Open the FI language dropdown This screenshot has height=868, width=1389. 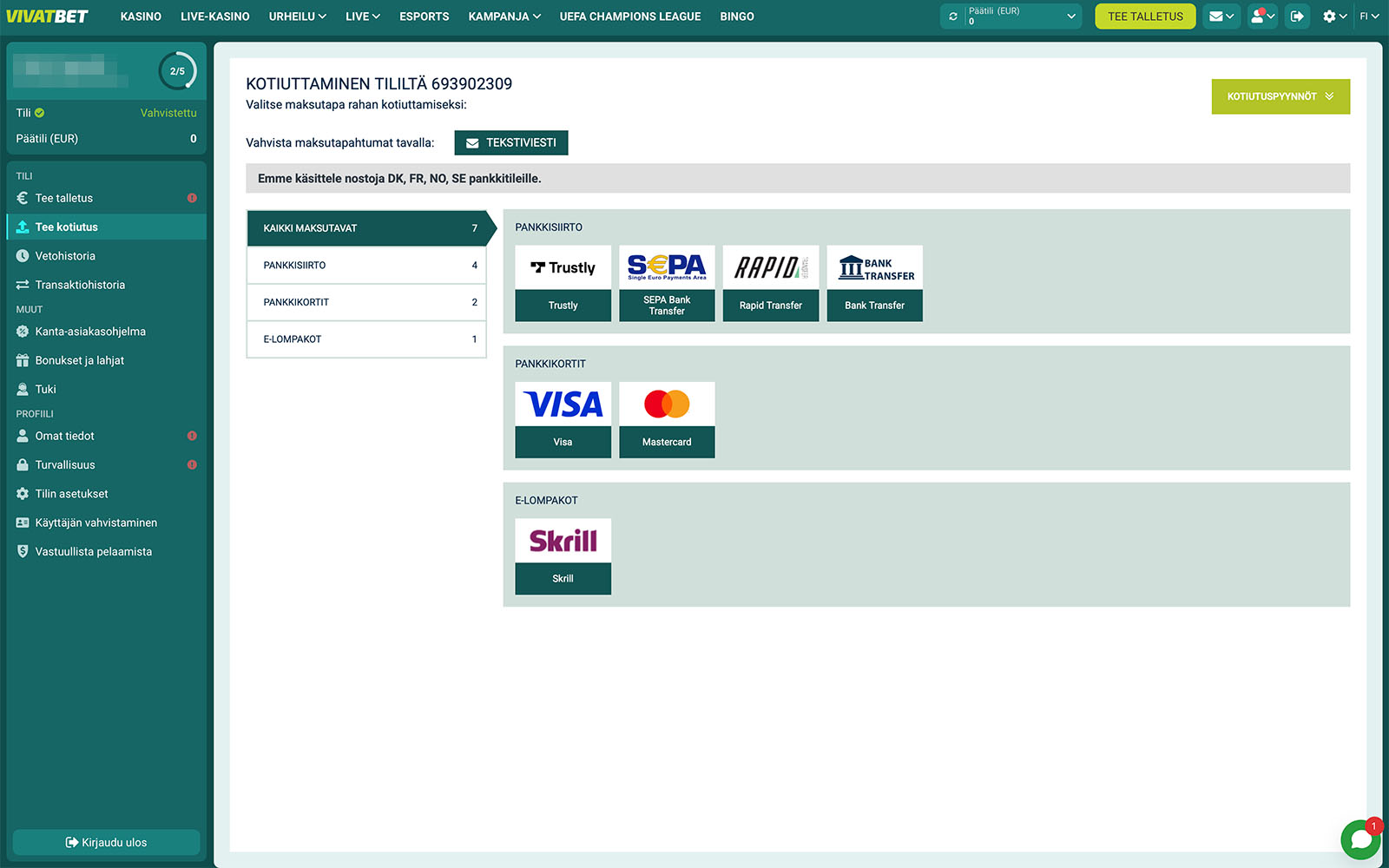point(1369,16)
